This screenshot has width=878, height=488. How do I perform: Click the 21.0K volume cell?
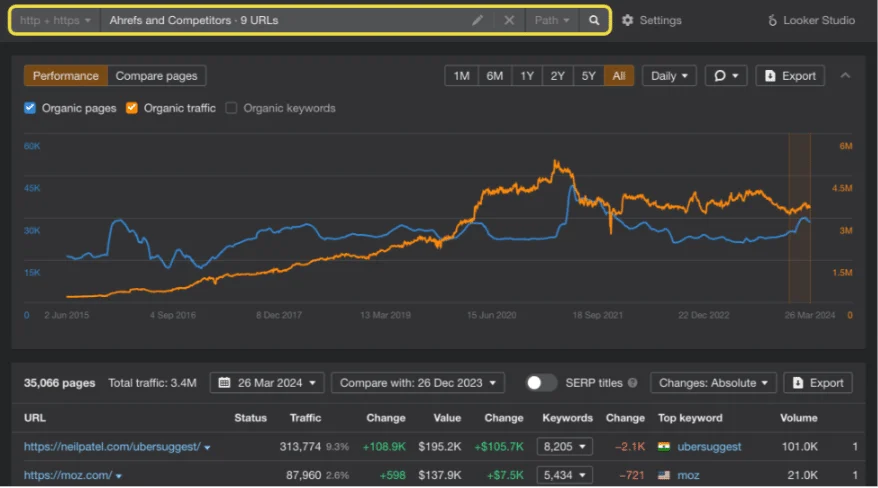coord(802,475)
